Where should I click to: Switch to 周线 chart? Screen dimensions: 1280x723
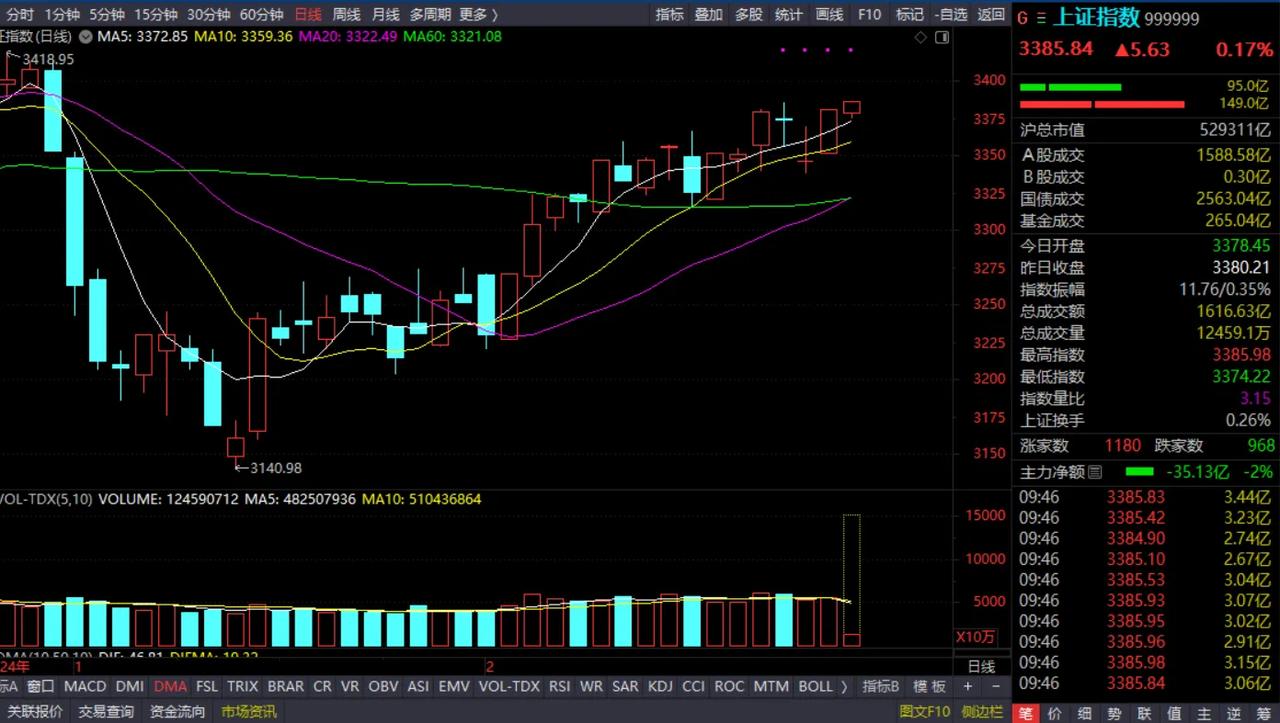pos(347,14)
